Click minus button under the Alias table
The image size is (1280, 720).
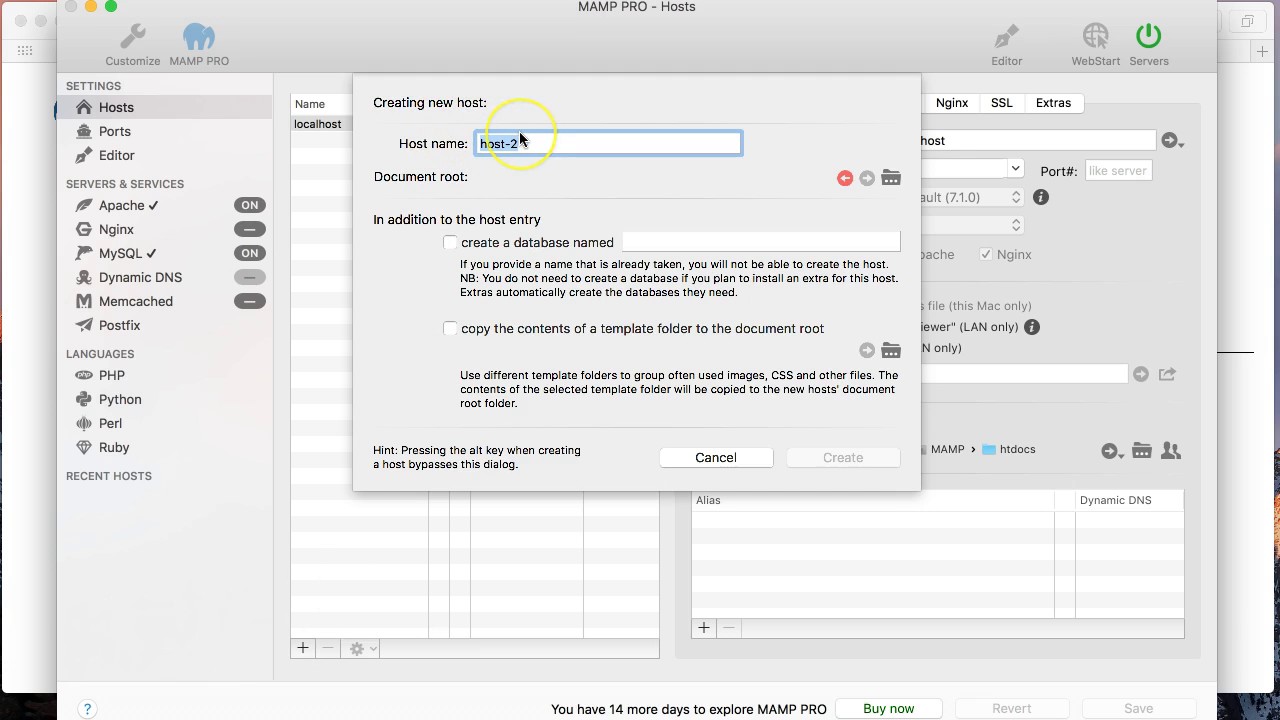tap(728, 628)
